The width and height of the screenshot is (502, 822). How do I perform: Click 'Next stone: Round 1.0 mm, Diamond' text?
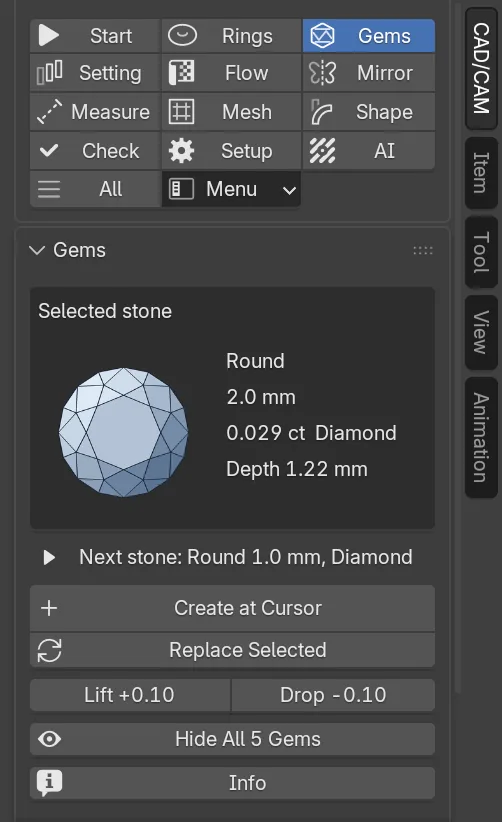click(246, 557)
